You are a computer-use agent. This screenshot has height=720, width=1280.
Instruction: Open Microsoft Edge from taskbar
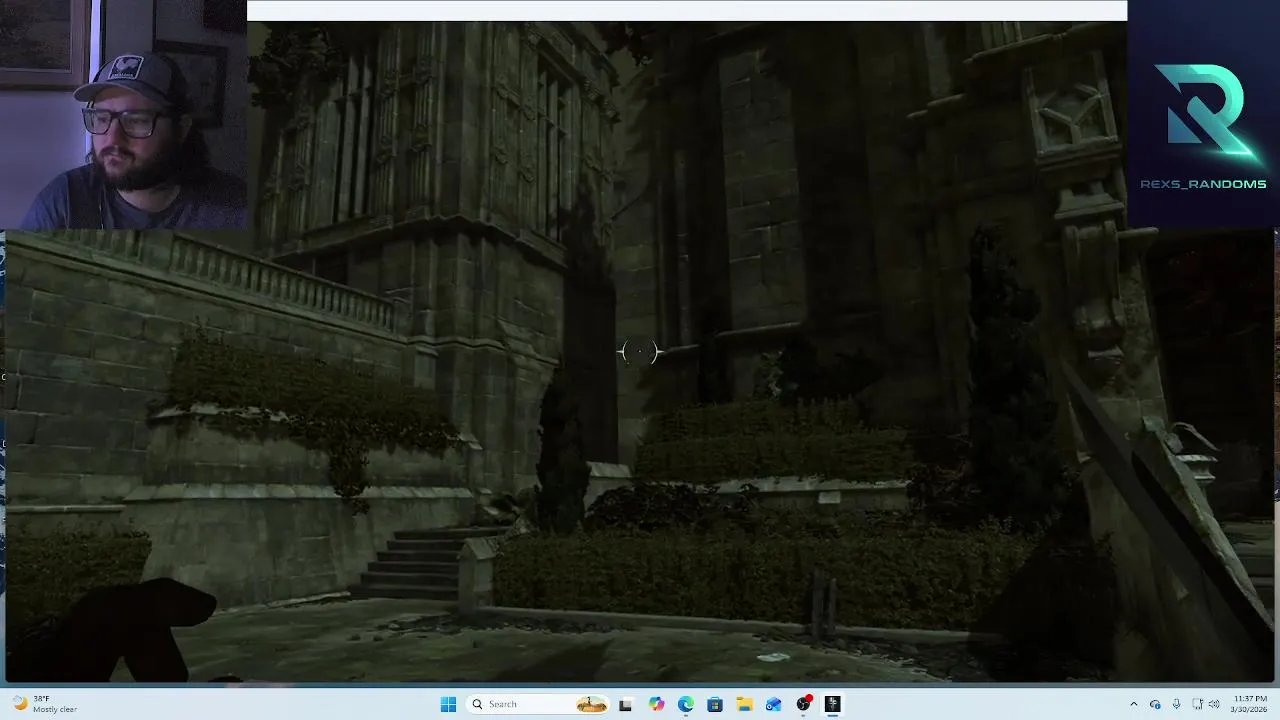(685, 704)
